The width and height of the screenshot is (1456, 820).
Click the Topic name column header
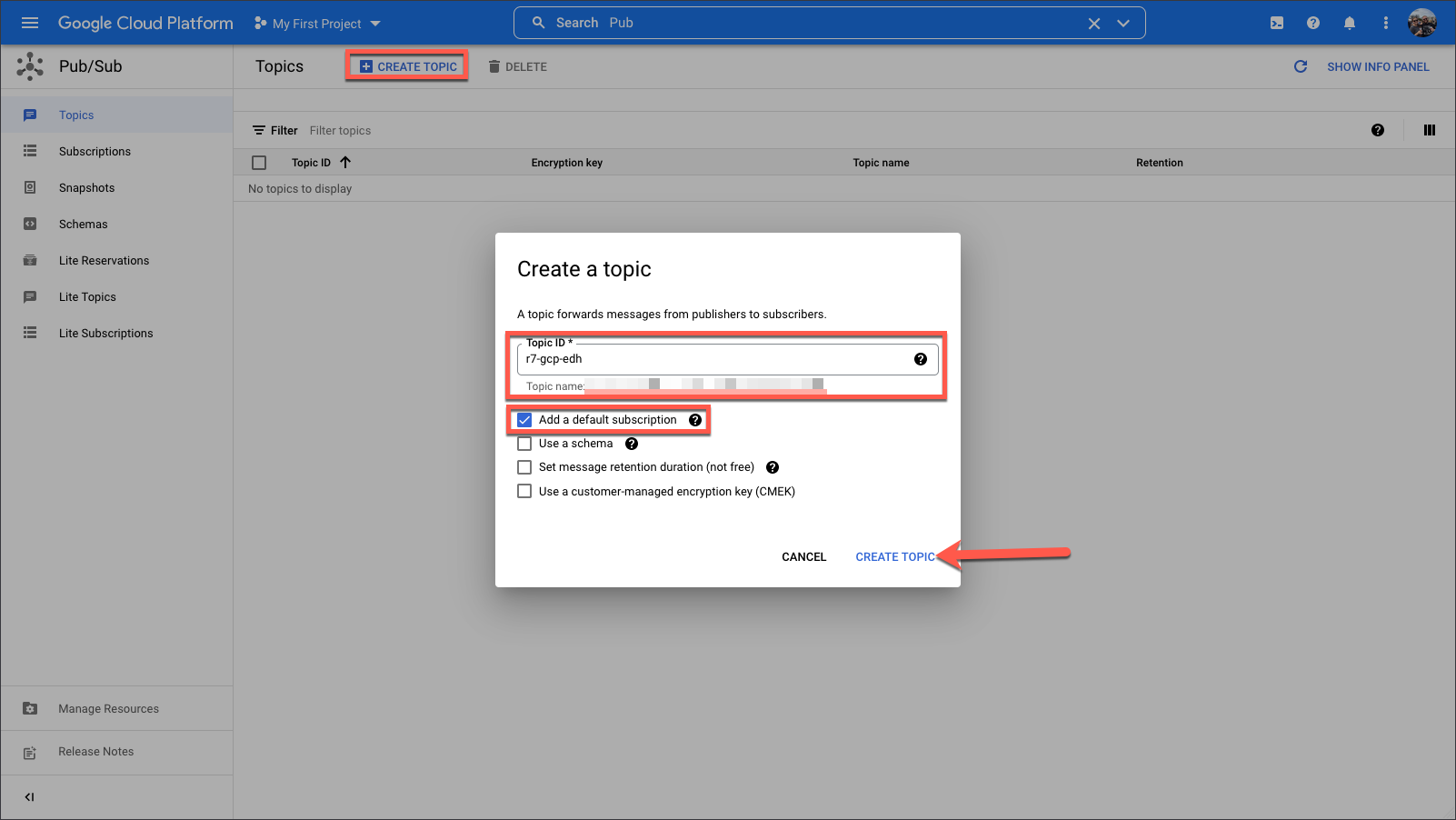(x=881, y=163)
